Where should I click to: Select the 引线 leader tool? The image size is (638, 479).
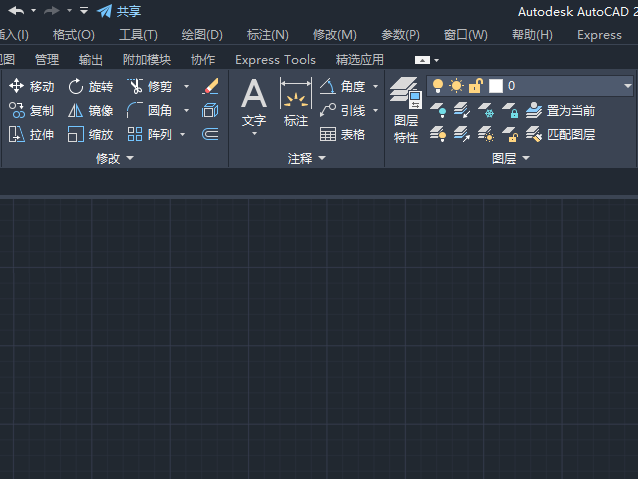coord(343,110)
